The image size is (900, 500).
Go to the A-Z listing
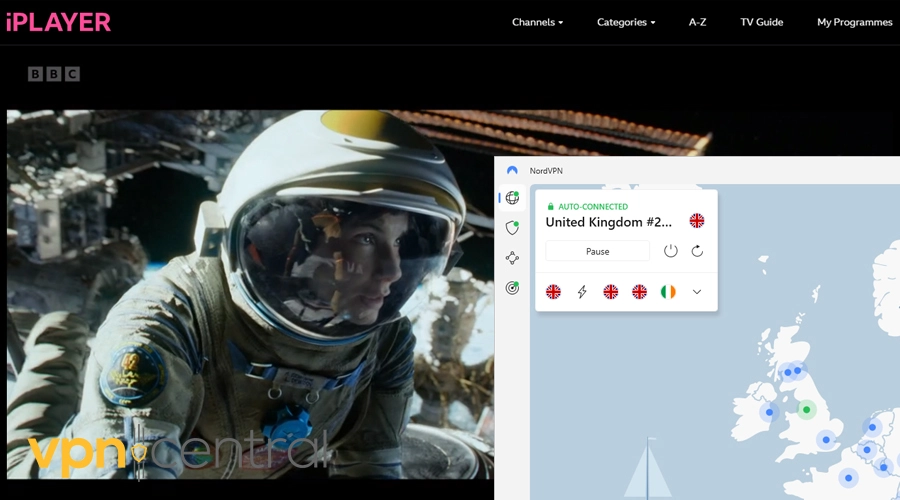click(697, 22)
